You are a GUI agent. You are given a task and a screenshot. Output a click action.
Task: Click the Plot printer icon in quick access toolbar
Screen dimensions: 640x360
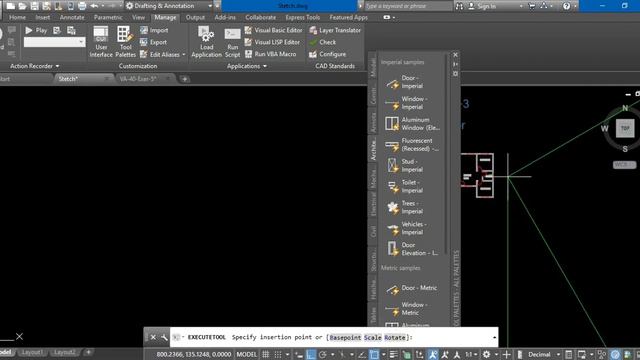click(x=82, y=6)
